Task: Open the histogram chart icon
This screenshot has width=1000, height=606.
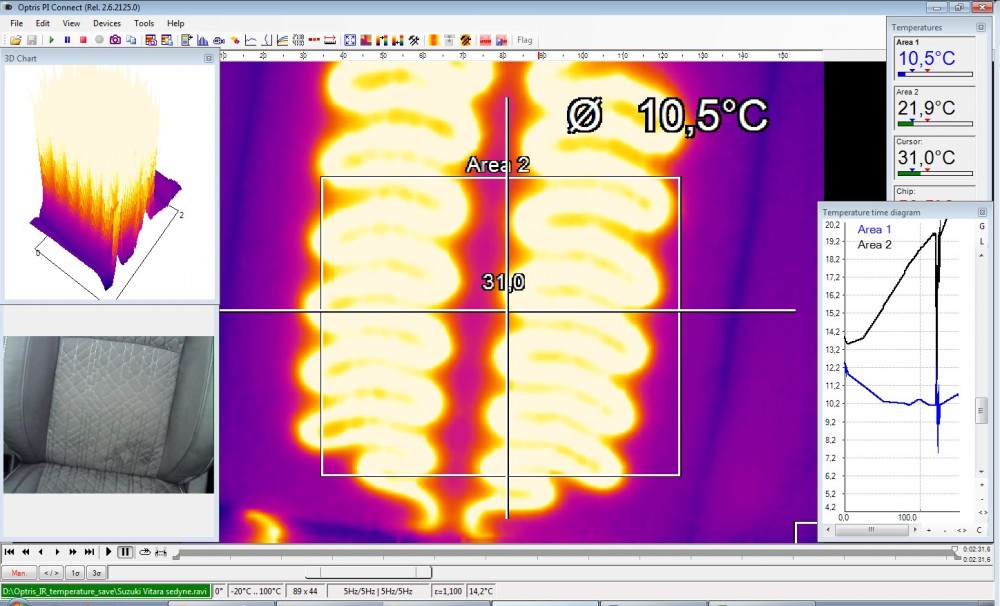Action: pos(202,40)
